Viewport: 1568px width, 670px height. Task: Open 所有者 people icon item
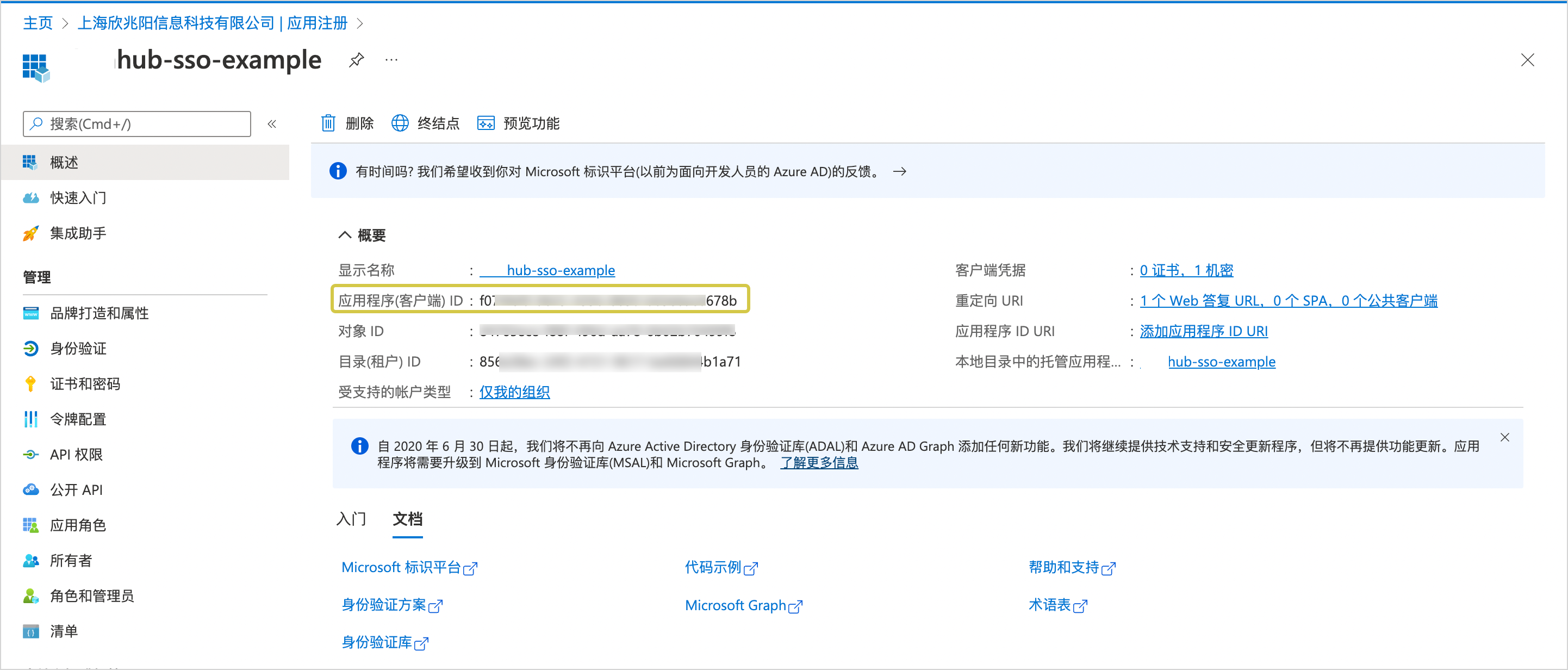[30, 560]
